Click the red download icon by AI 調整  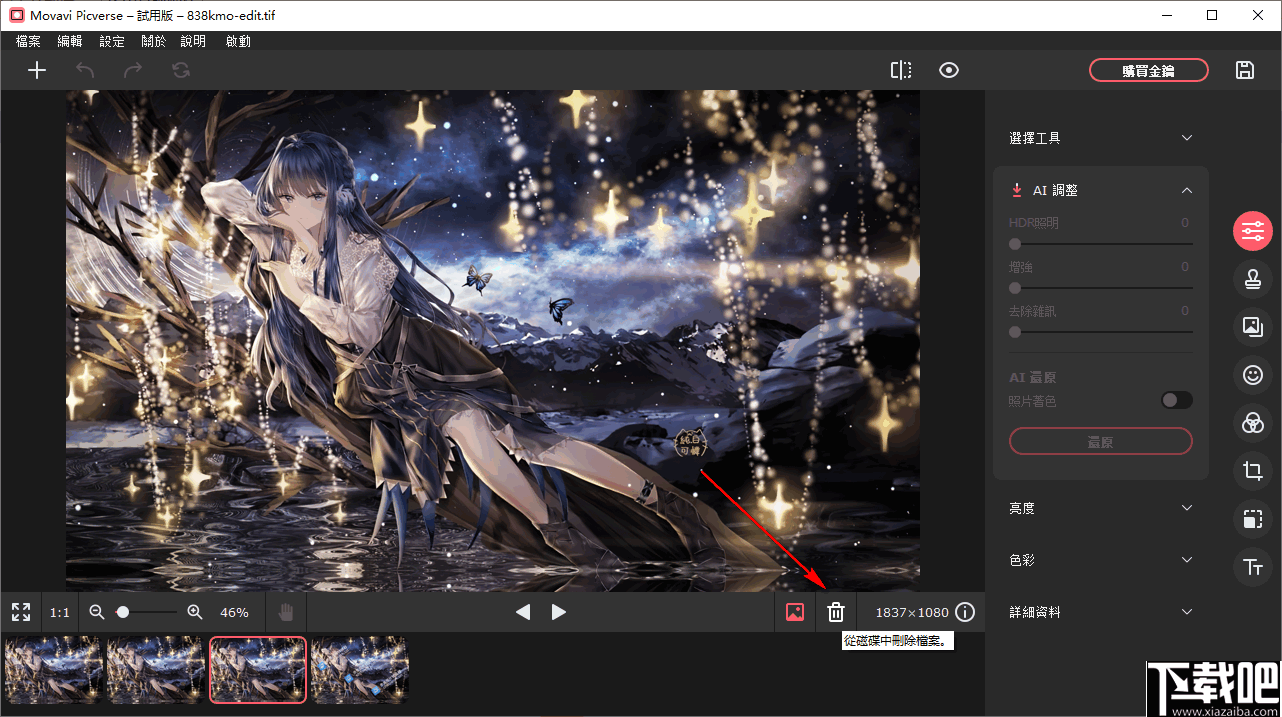point(1016,190)
